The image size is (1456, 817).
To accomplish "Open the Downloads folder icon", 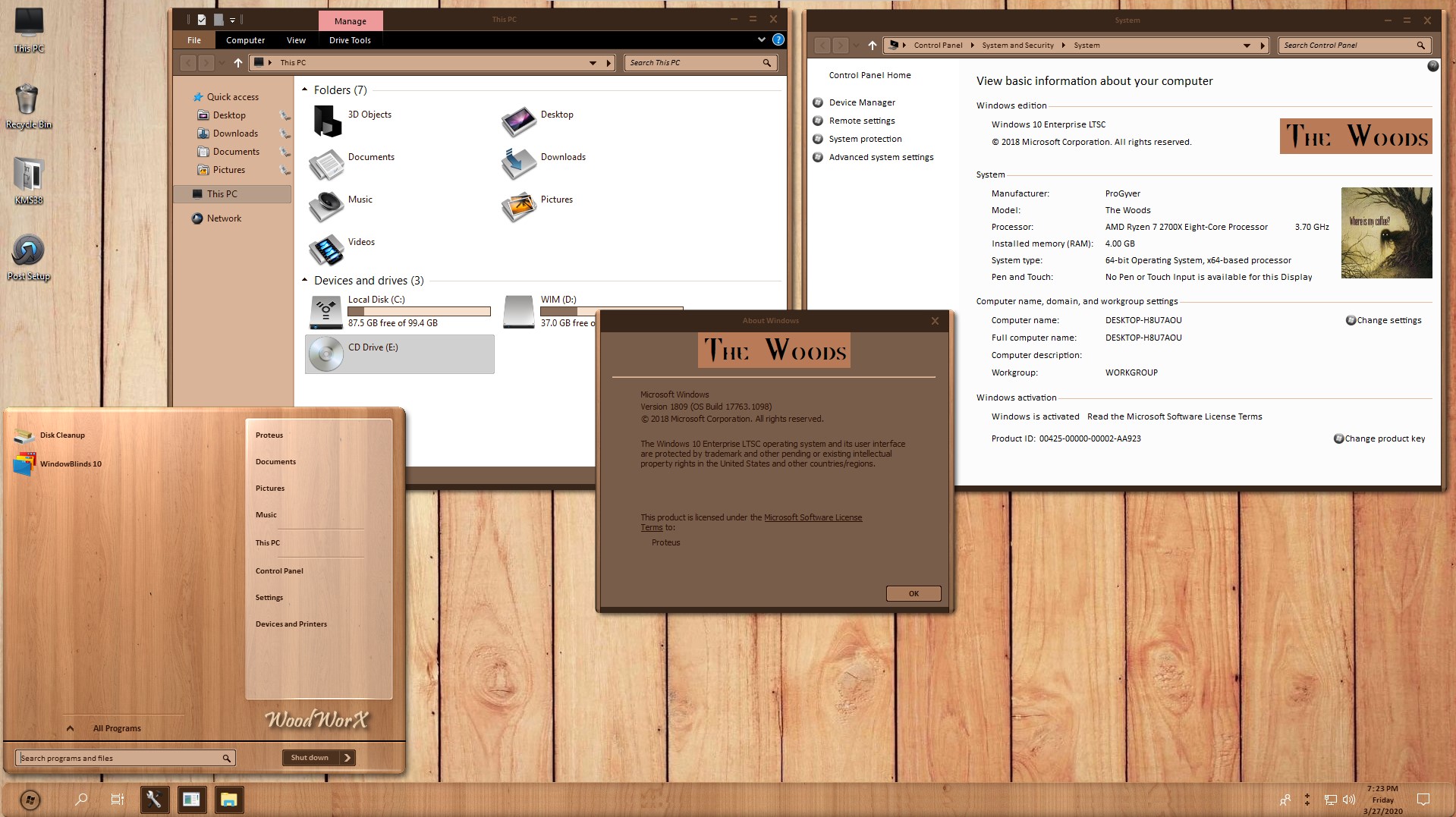I will (519, 164).
